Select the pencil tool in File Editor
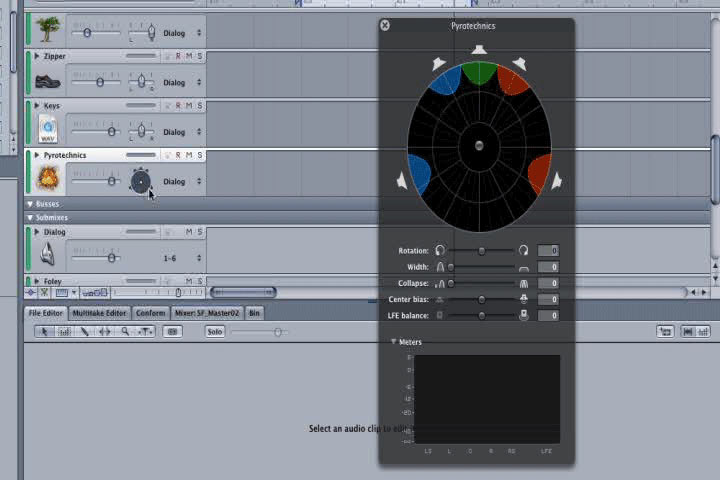 84,332
